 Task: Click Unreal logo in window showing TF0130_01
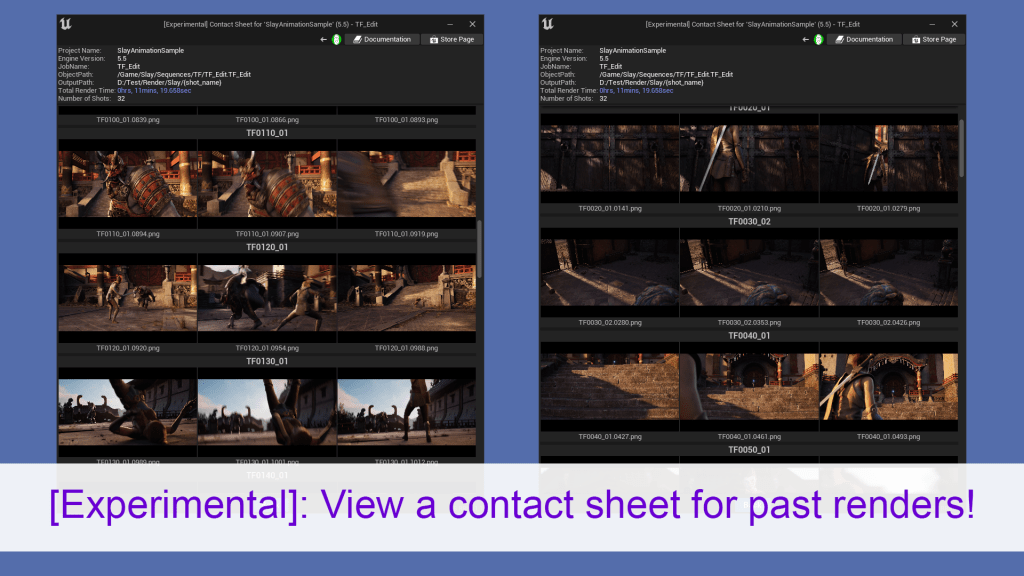click(66, 23)
